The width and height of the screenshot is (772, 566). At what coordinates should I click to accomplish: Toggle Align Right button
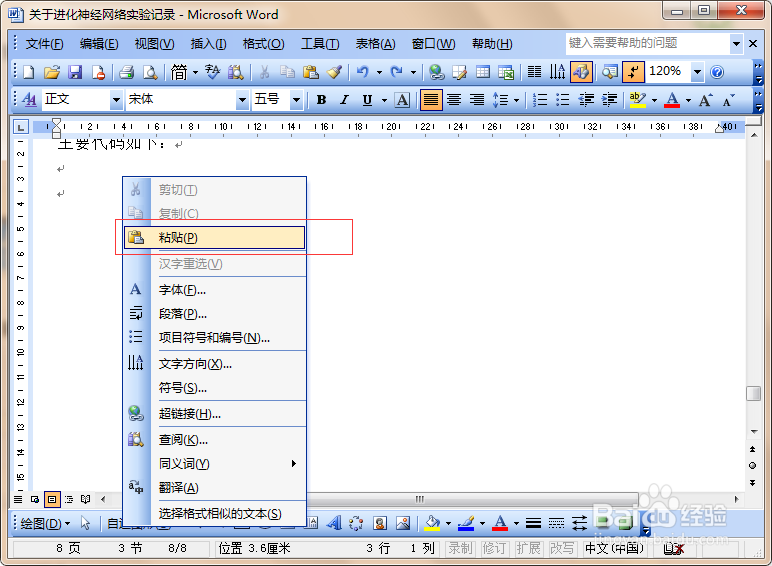coord(477,100)
